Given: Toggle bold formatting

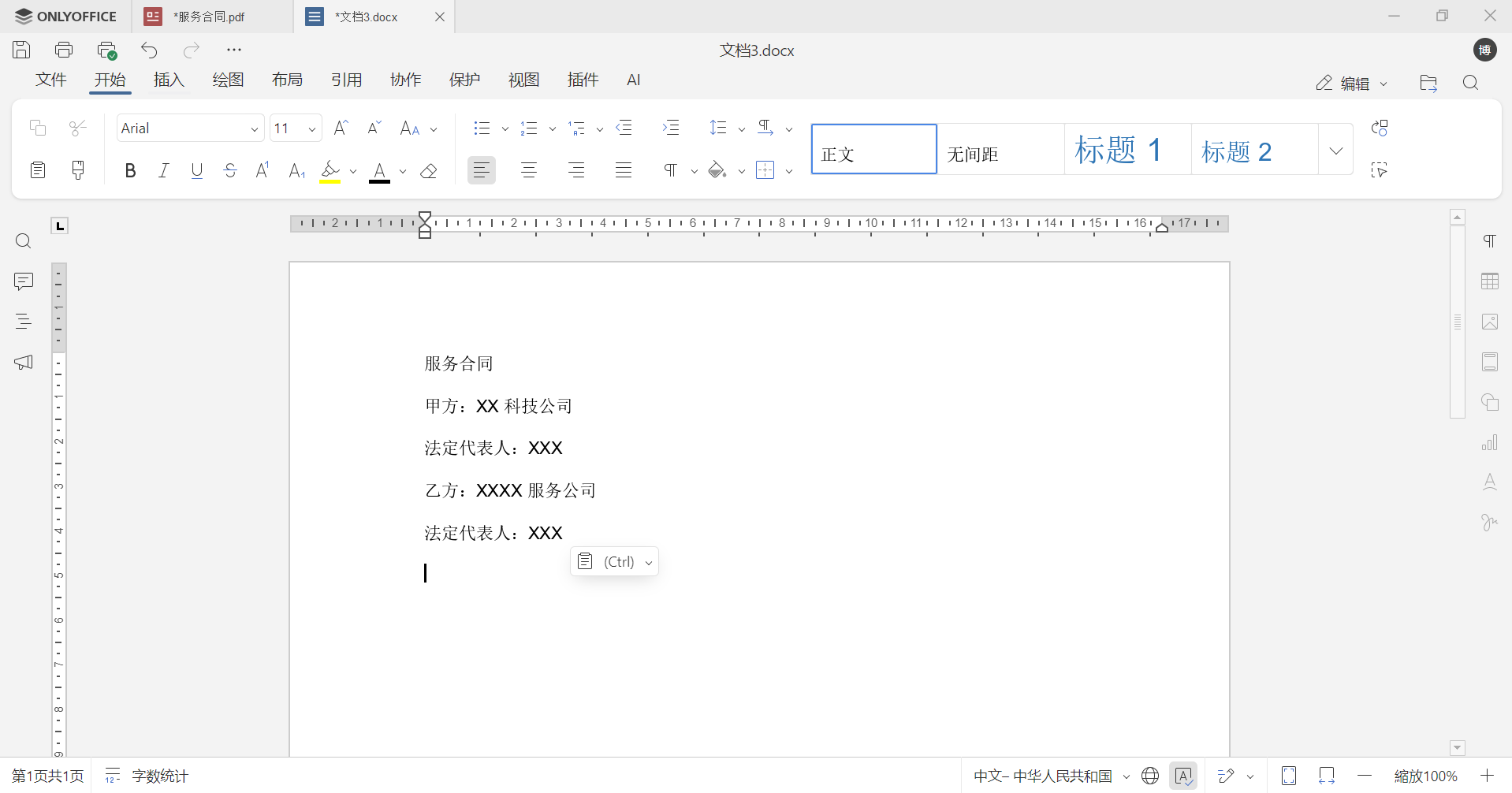Looking at the screenshot, I should point(130,169).
